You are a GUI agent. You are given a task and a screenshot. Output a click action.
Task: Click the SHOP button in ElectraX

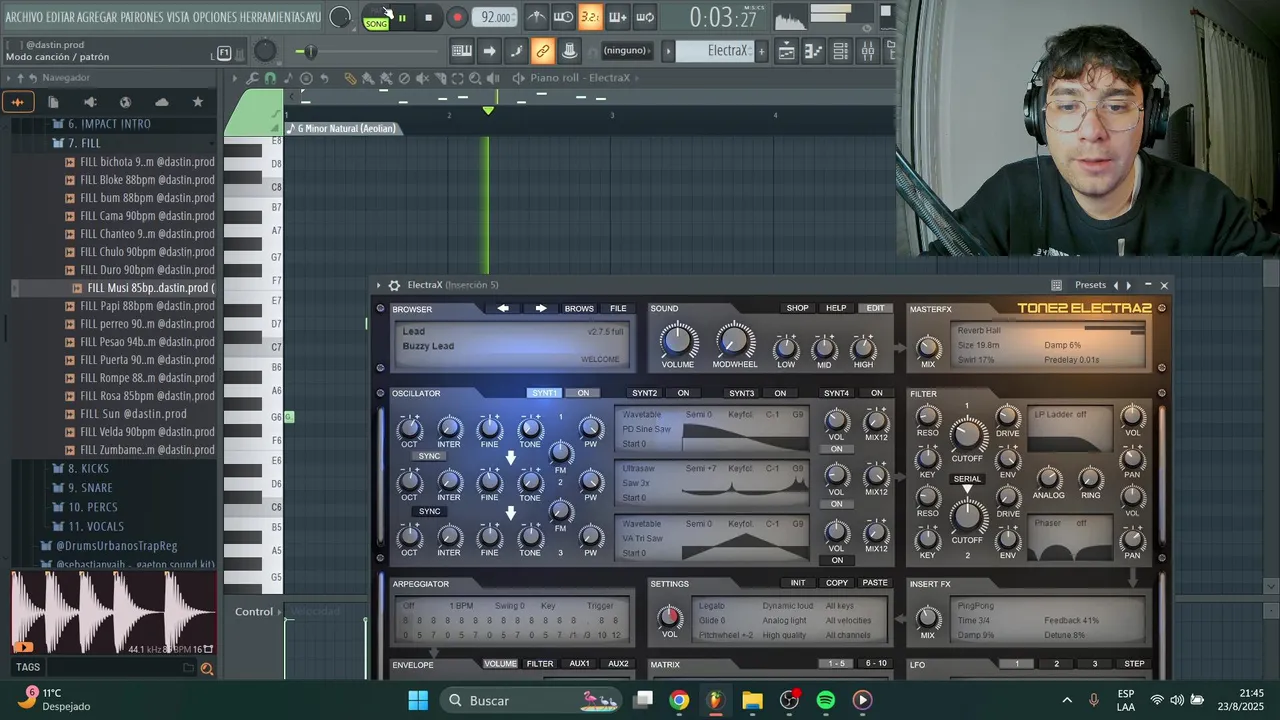pos(797,308)
